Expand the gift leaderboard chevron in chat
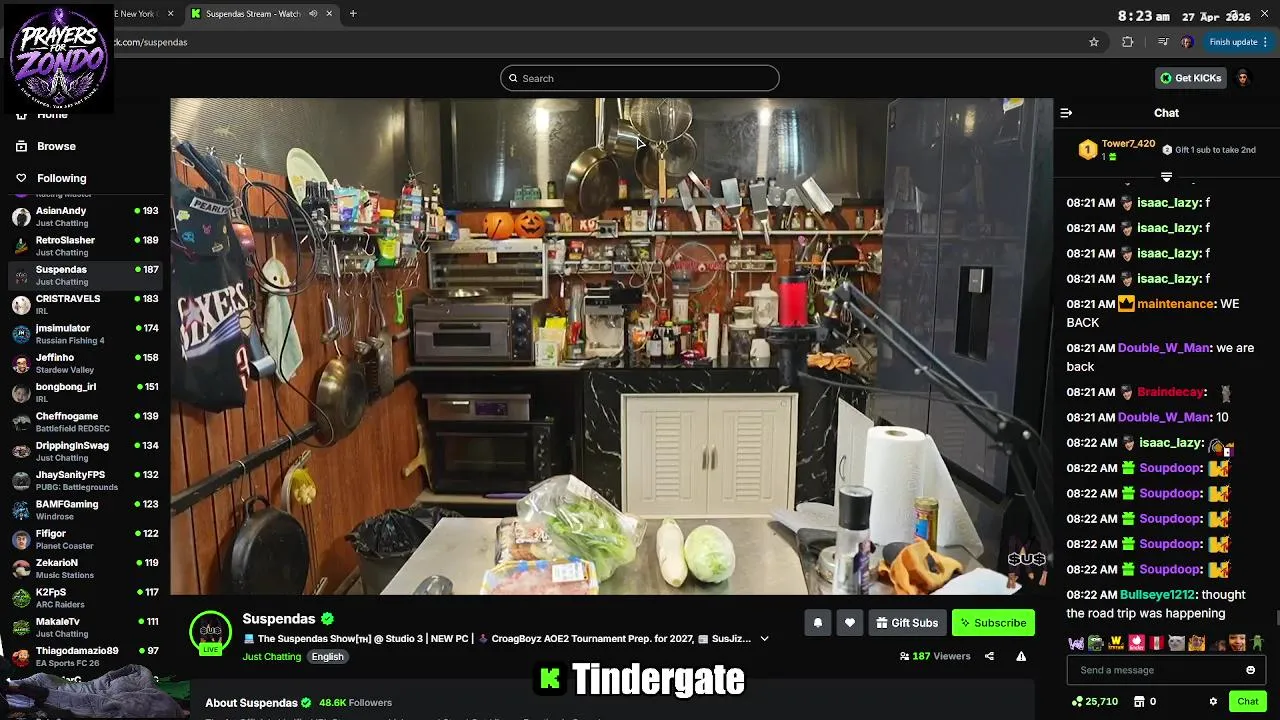The height and width of the screenshot is (720, 1280). [1166, 177]
